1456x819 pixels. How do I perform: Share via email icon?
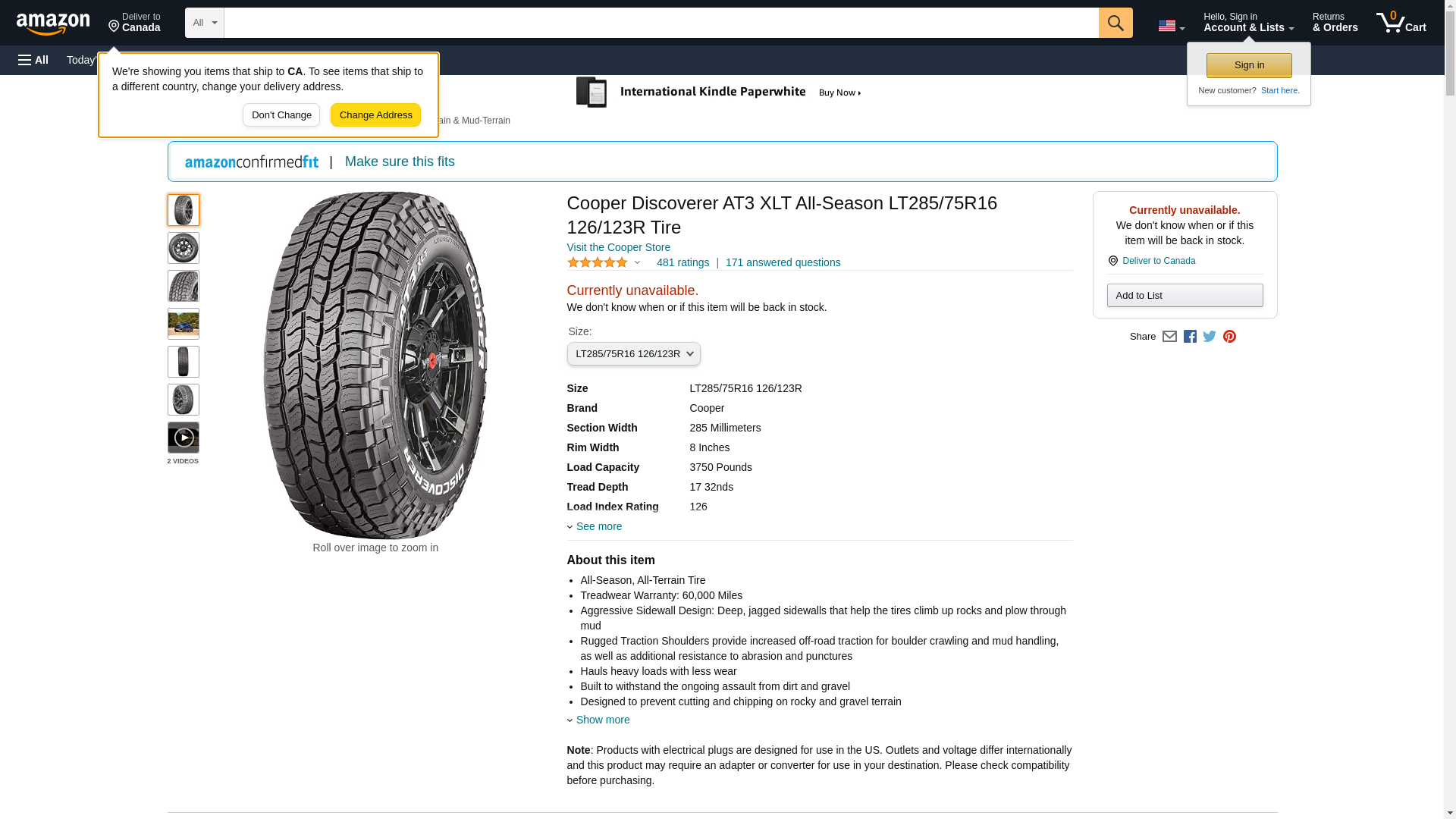coord(1169,337)
